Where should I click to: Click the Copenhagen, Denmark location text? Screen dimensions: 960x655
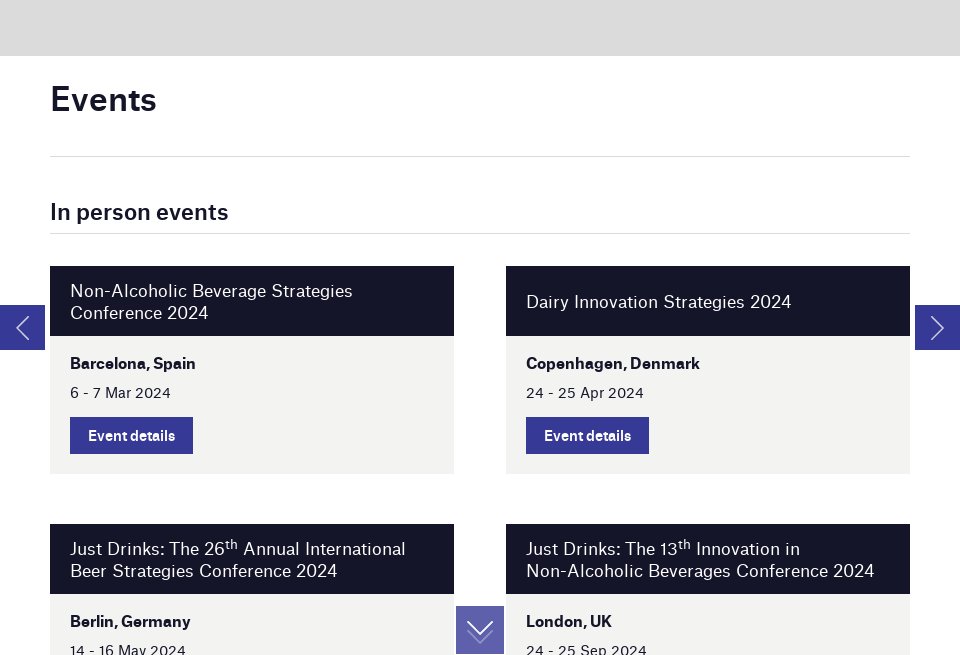tap(612, 364)
